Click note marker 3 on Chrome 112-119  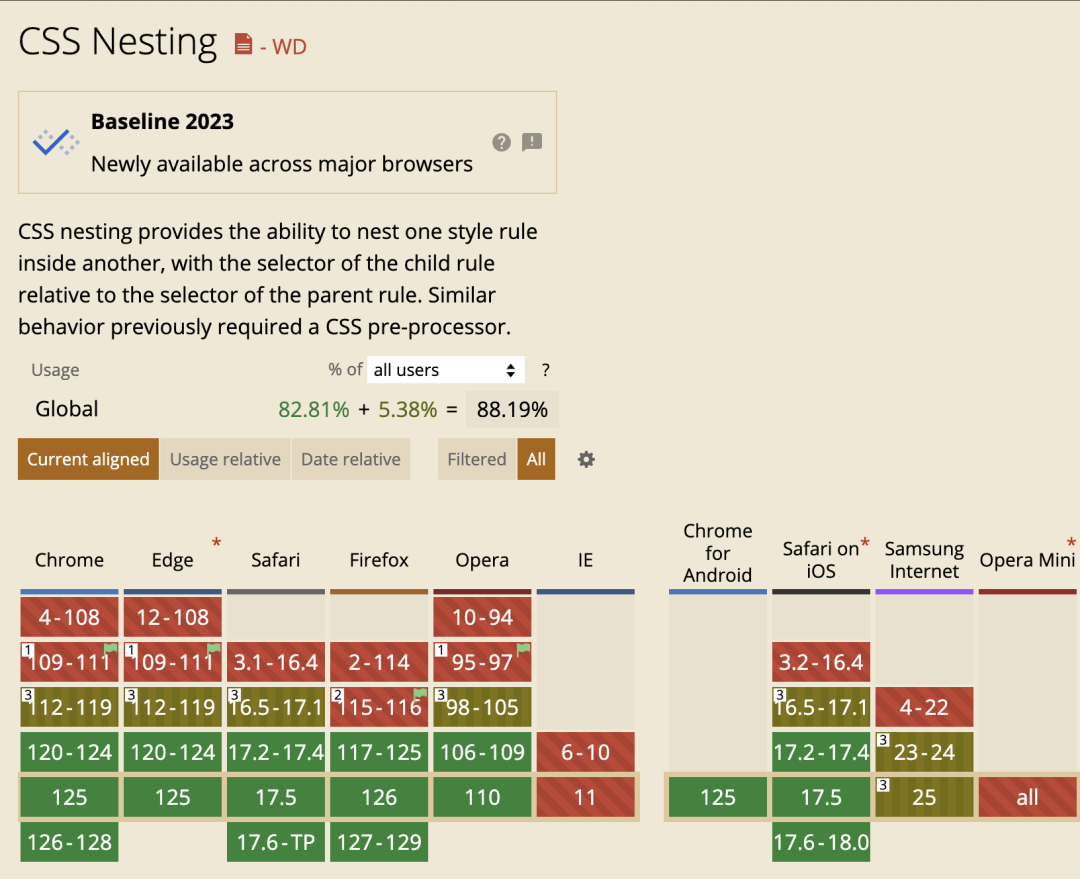pyautogui.click(x=28, y=694)
